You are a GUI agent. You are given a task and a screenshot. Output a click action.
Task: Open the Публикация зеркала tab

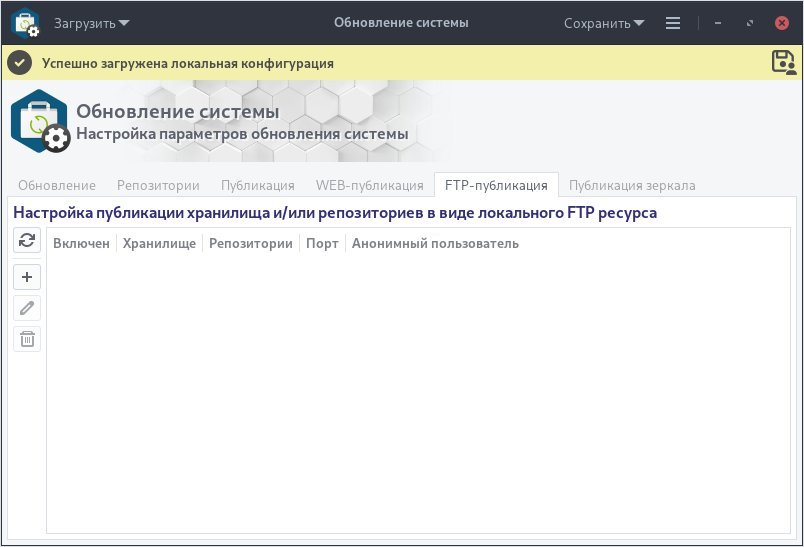(x=632, y=185)
